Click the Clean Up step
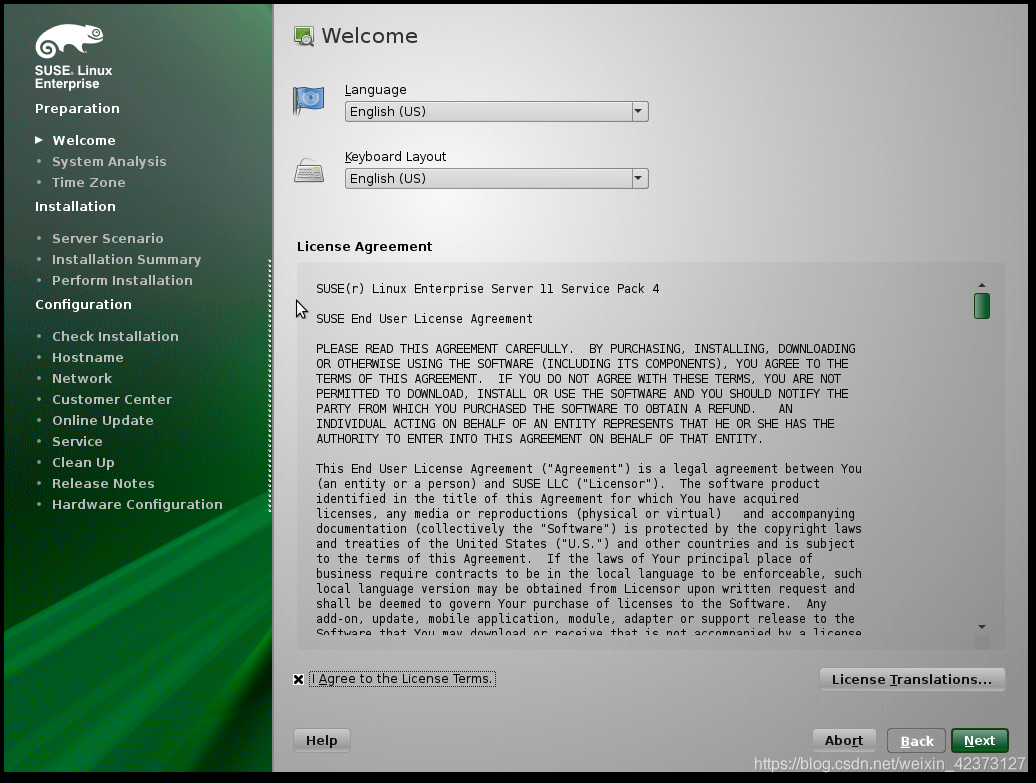1036x783 pixels. point(83,463)
